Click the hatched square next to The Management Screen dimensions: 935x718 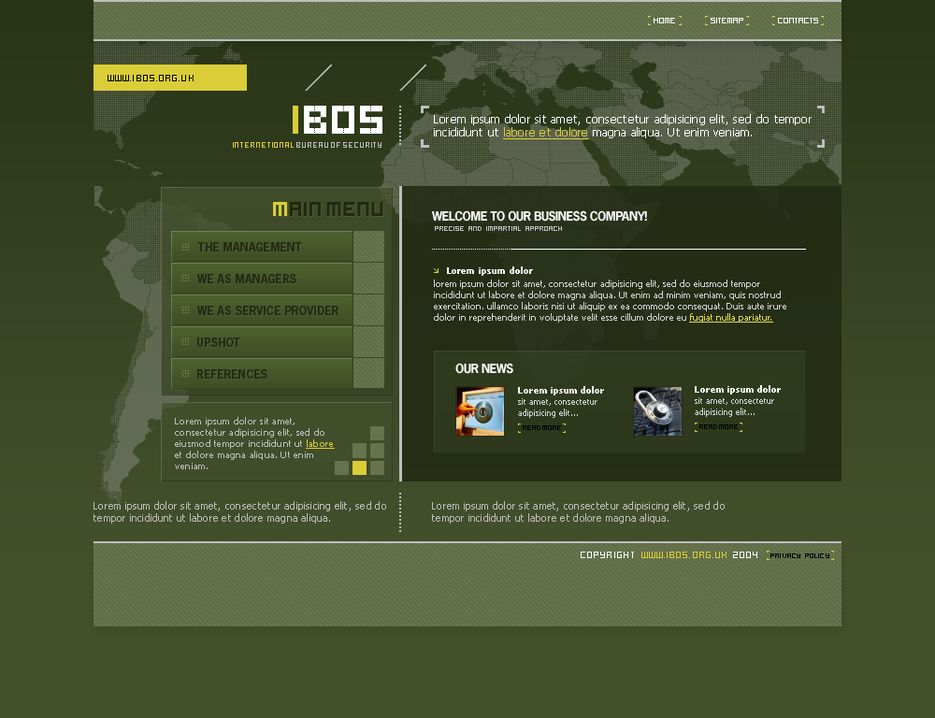[x=369, y=247]
